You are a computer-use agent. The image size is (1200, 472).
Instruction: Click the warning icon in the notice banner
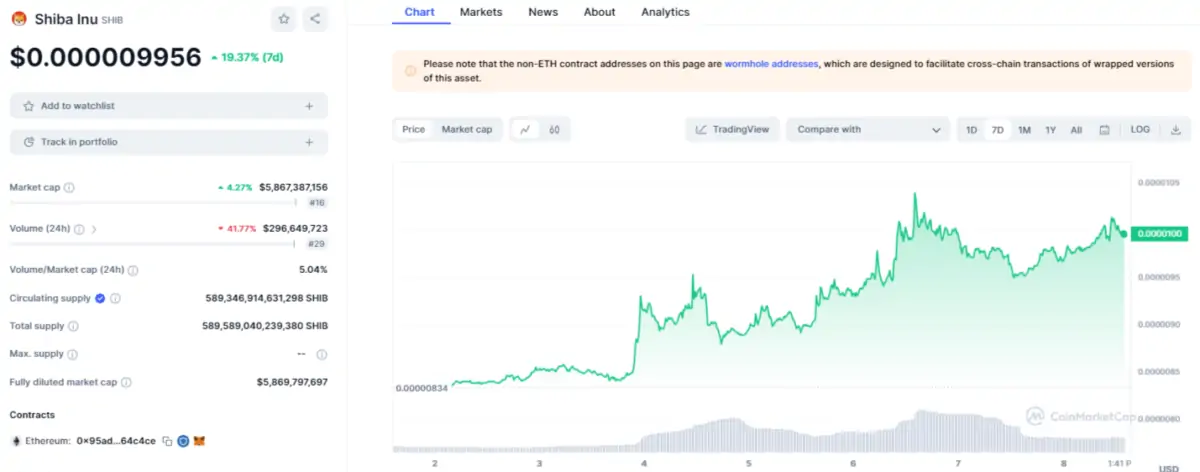pyautogui.click(x=409, y=71)
